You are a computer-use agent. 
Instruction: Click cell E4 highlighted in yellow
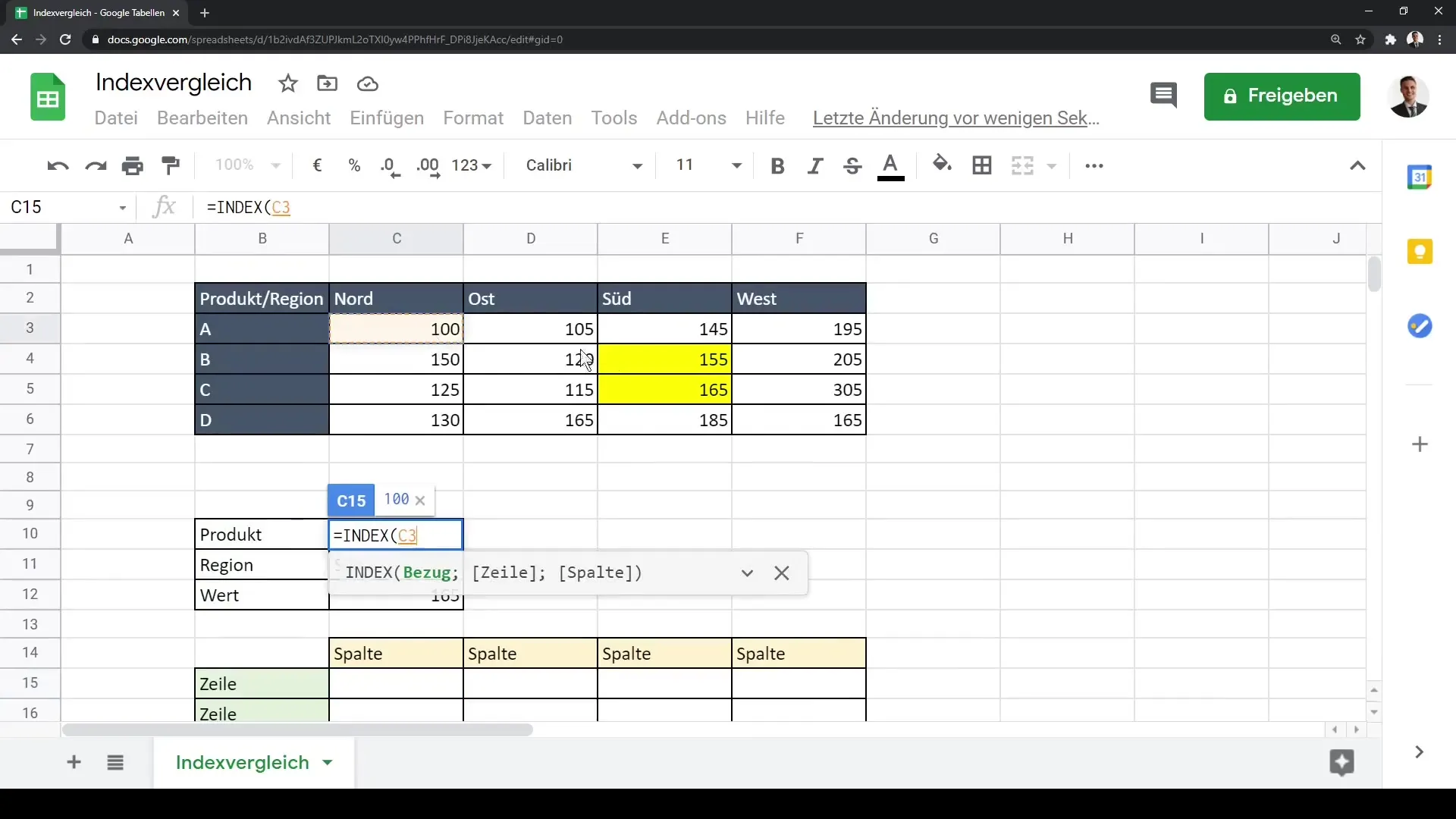coord(665,359)
